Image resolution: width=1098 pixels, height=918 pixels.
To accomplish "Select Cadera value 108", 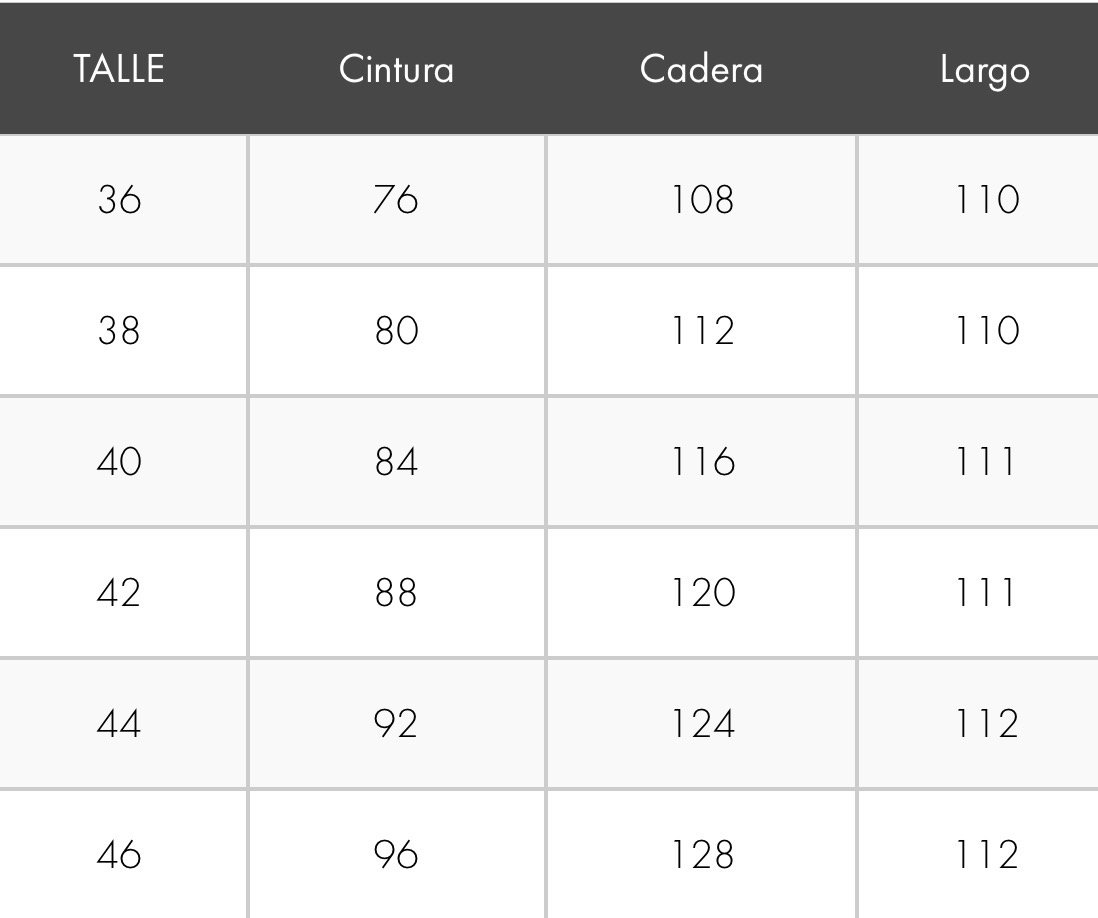I will click(702, 200).
